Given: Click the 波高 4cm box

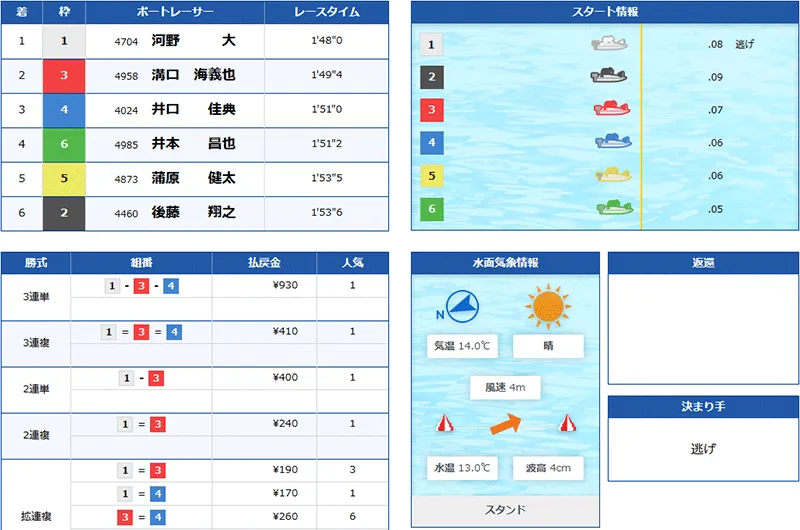Looking at the screenshot, I should (548, 468).
